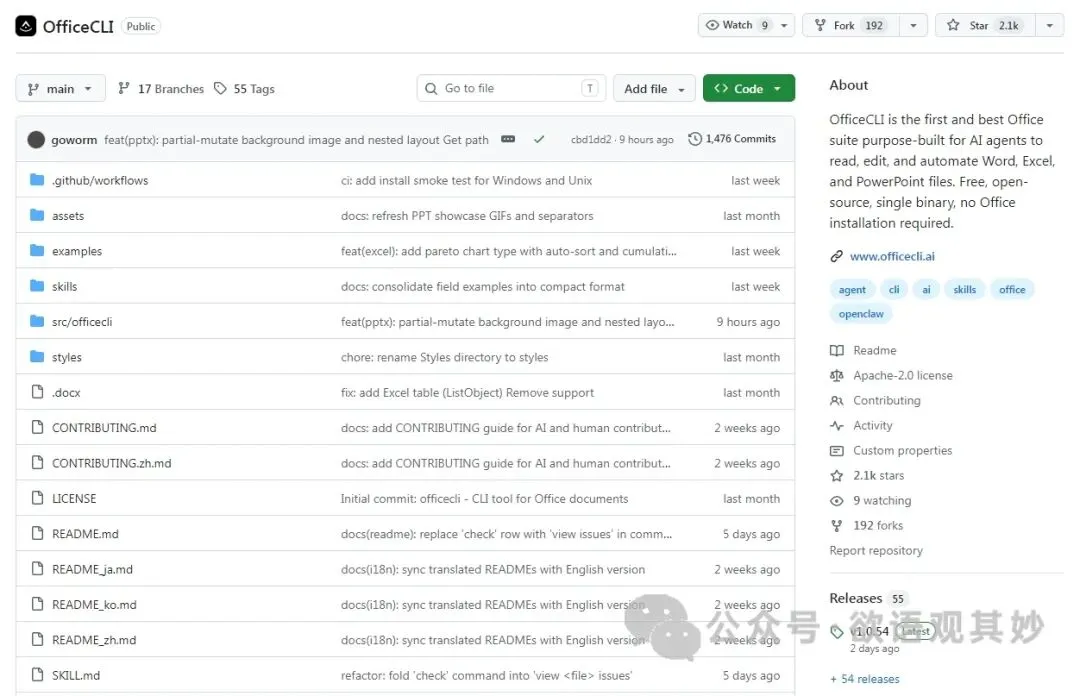Click the folder icon for styles
The width and height of the screenshot is (1080, 696).
point(37,356)
